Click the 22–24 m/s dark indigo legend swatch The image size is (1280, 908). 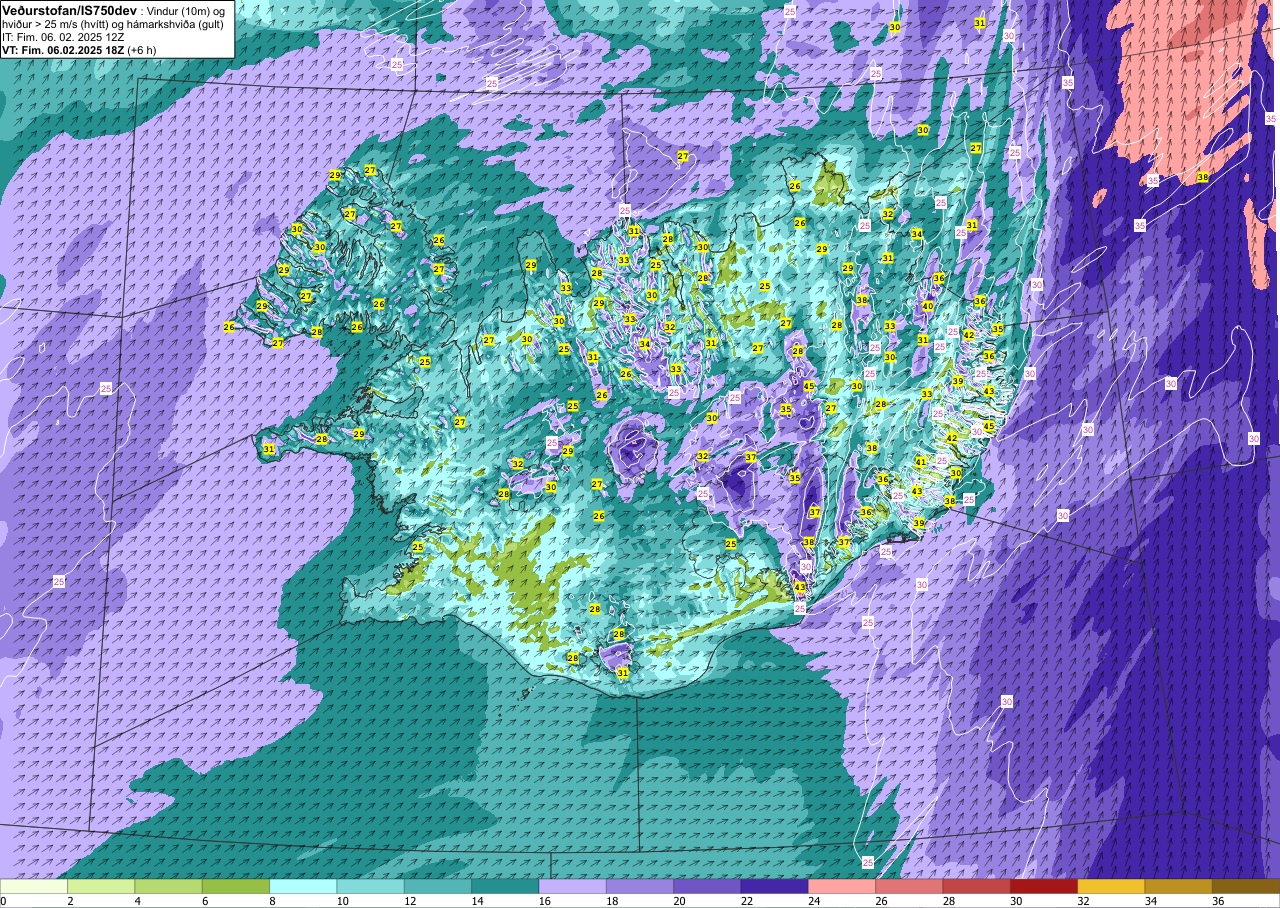pyautogui.click(x=774, y=886)
